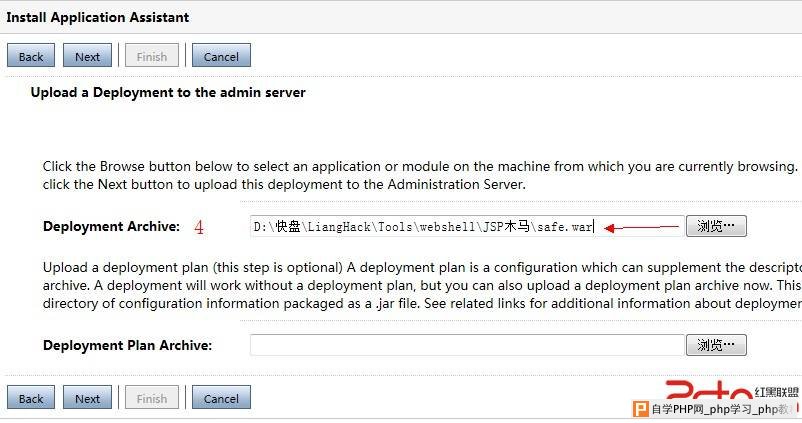
Task: Focus the Deployment Archive path field
Action: click(x=467, y=226)
